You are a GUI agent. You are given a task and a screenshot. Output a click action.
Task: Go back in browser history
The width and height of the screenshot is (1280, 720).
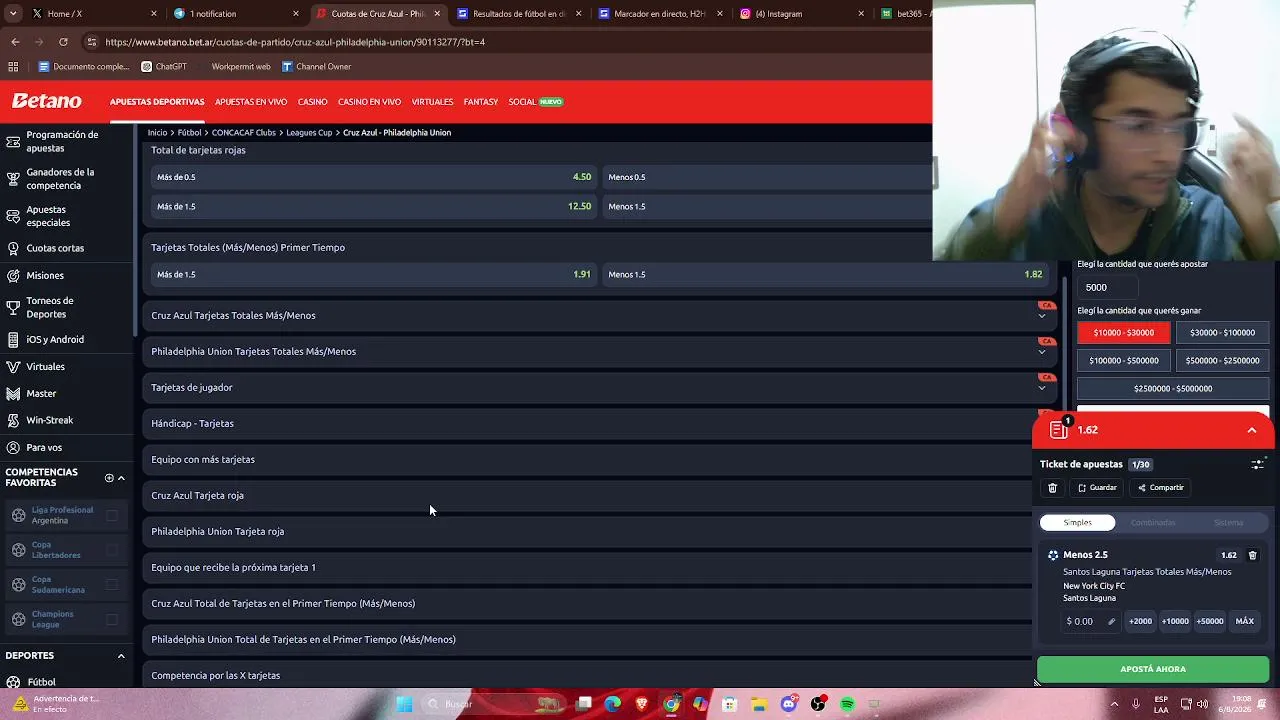(15, 42)
